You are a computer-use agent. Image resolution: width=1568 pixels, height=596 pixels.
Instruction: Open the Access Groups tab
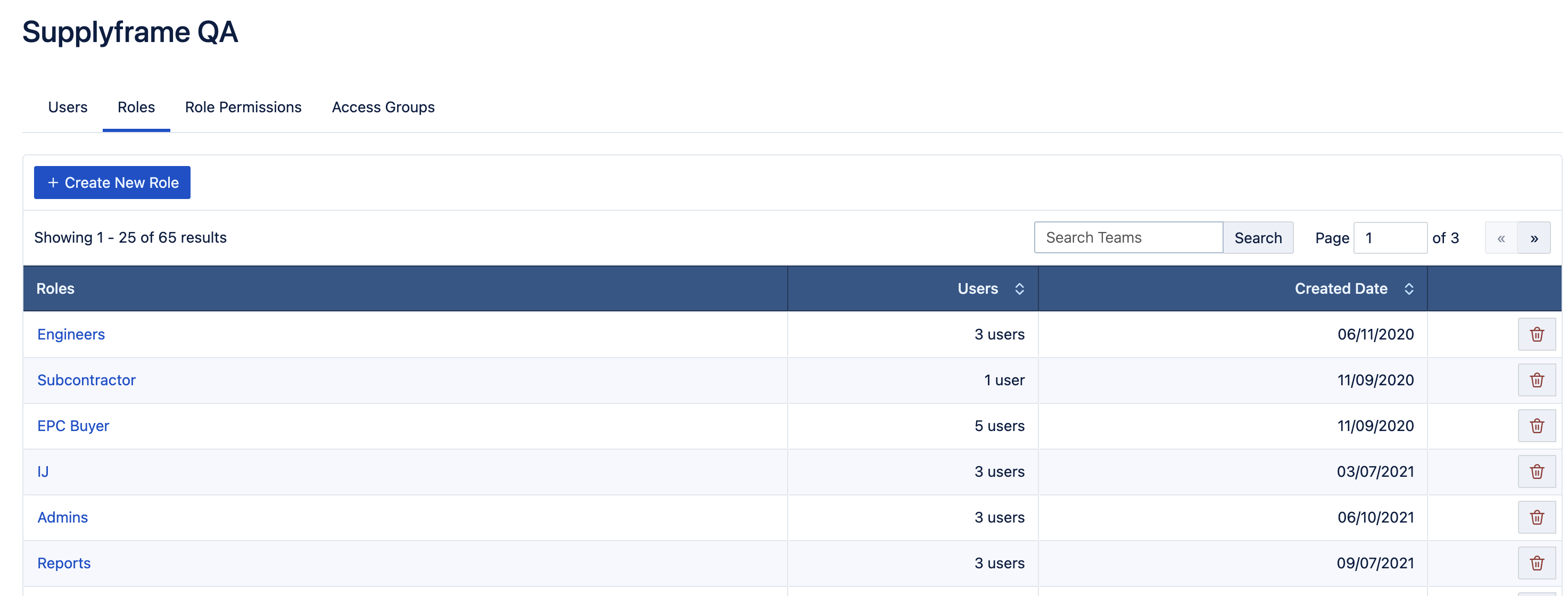383,107
